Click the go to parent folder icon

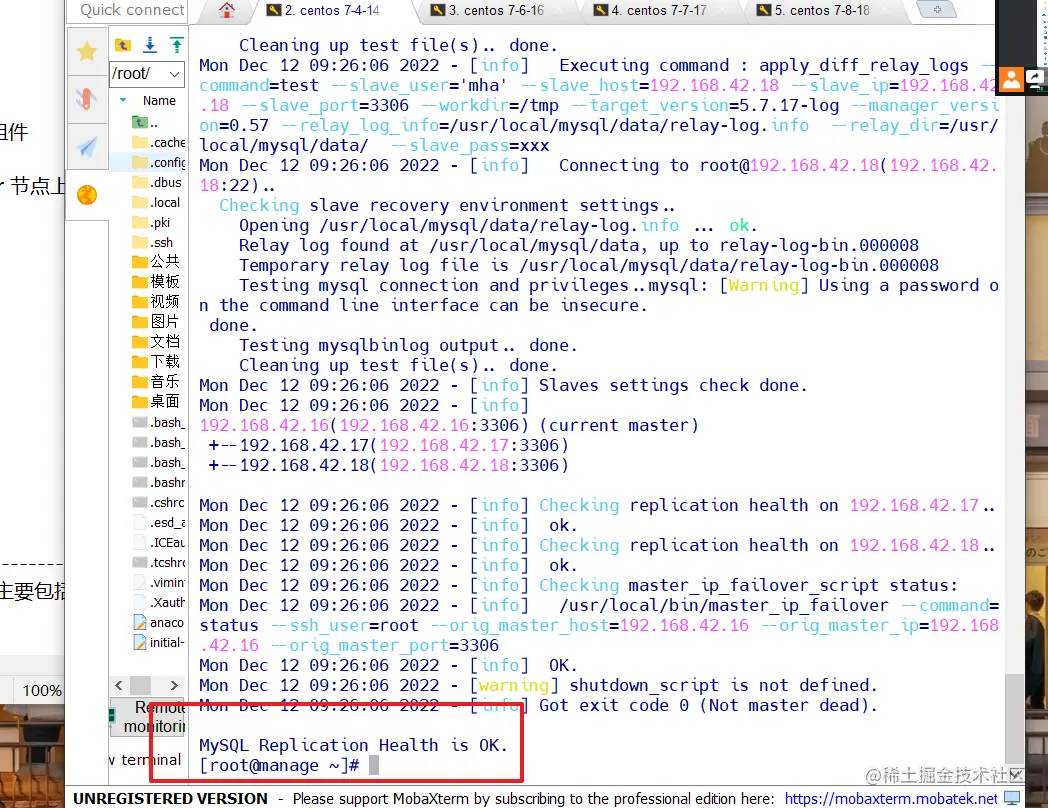point(123,45)
